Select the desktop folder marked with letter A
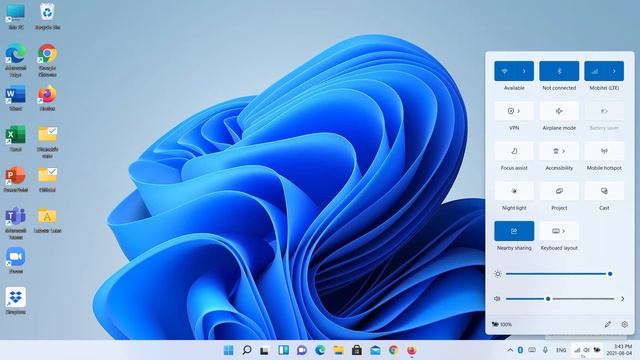This screenshot has height=360, width=640. pos(47,220)
